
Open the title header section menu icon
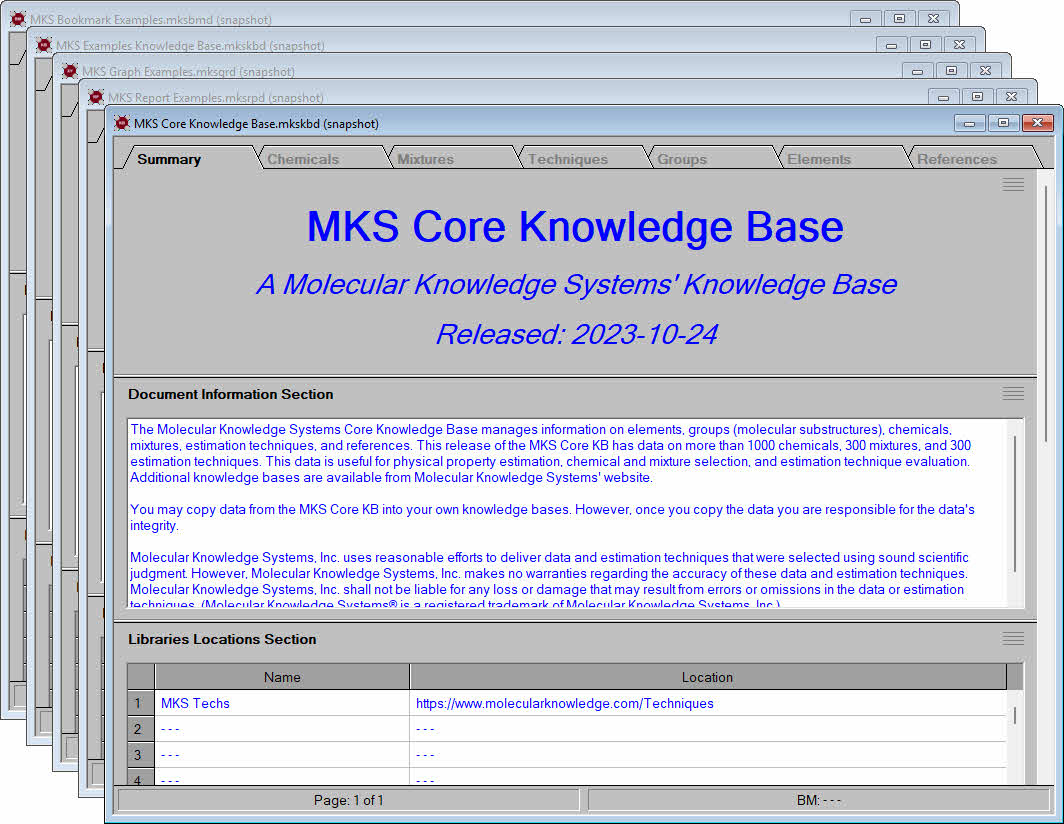pos(1013,184)
